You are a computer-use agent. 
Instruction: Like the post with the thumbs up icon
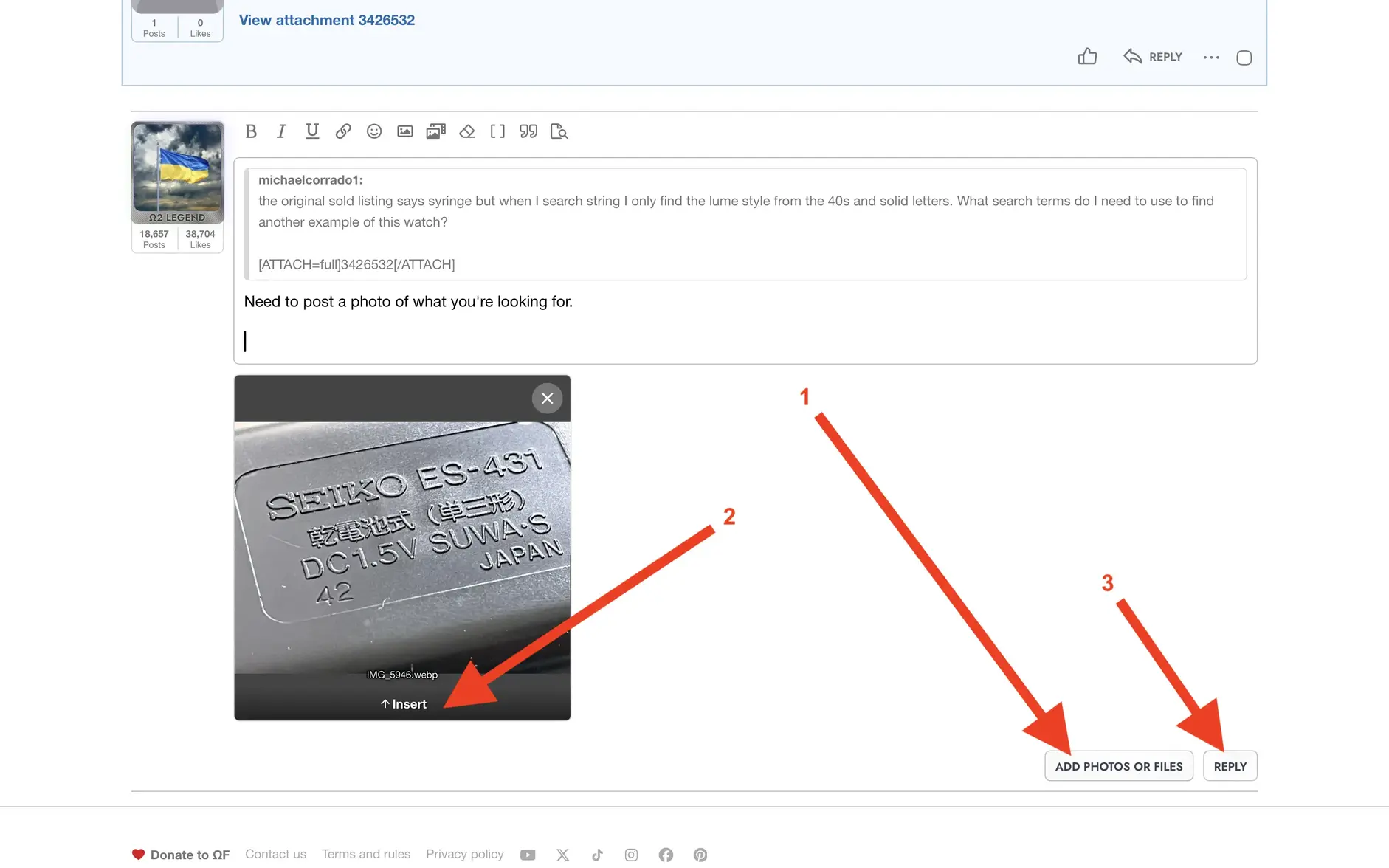pyautogui.click(x=1087, y=57)
